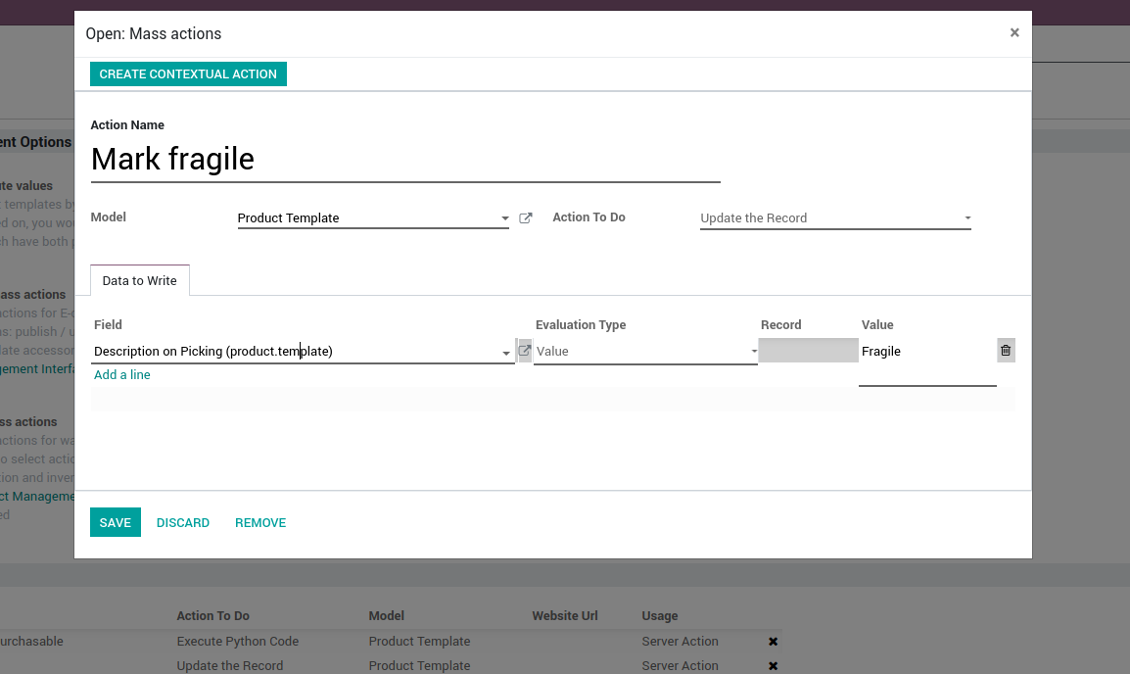
Task: Click Server Action in Execute Python Code row
Action: point(680,641)
